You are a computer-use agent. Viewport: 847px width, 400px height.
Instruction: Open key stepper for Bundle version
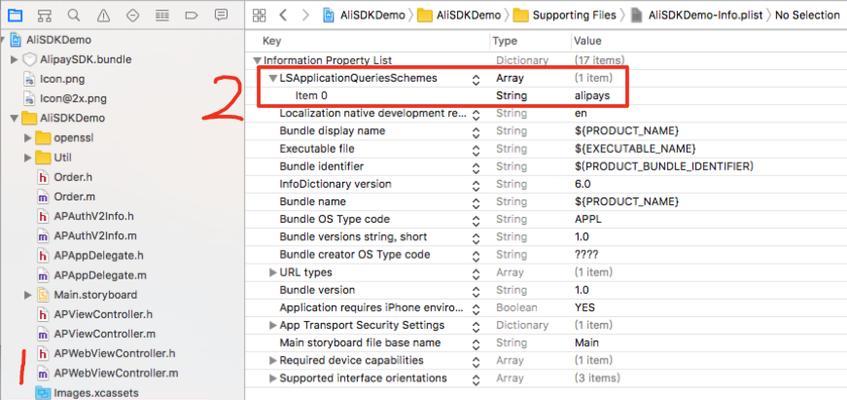click(x=476, y=292)
